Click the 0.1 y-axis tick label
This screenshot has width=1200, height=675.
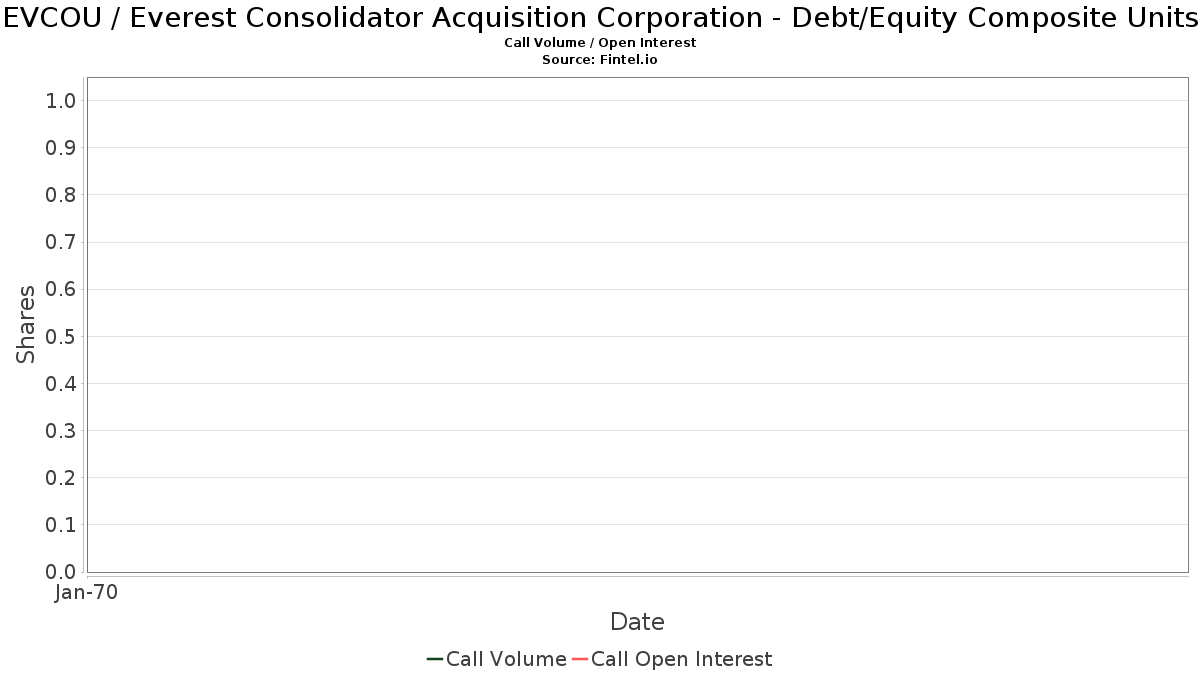pyautogui.click(x=62, y=525)
